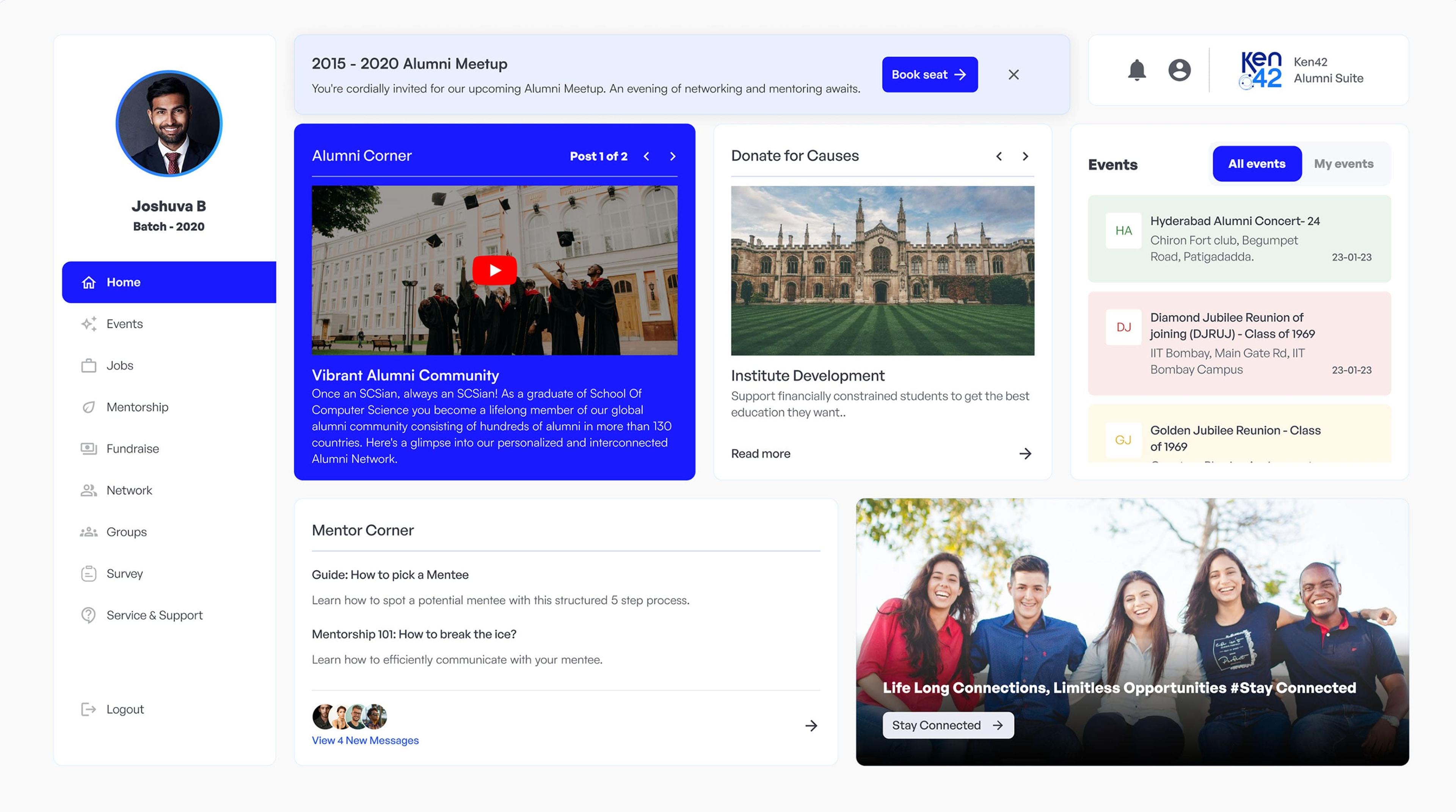Viewport: 1456px width, 812px height.
Task: Open Hyderabad Alumni Concert- 24 event
Action: coord(1239,238)
